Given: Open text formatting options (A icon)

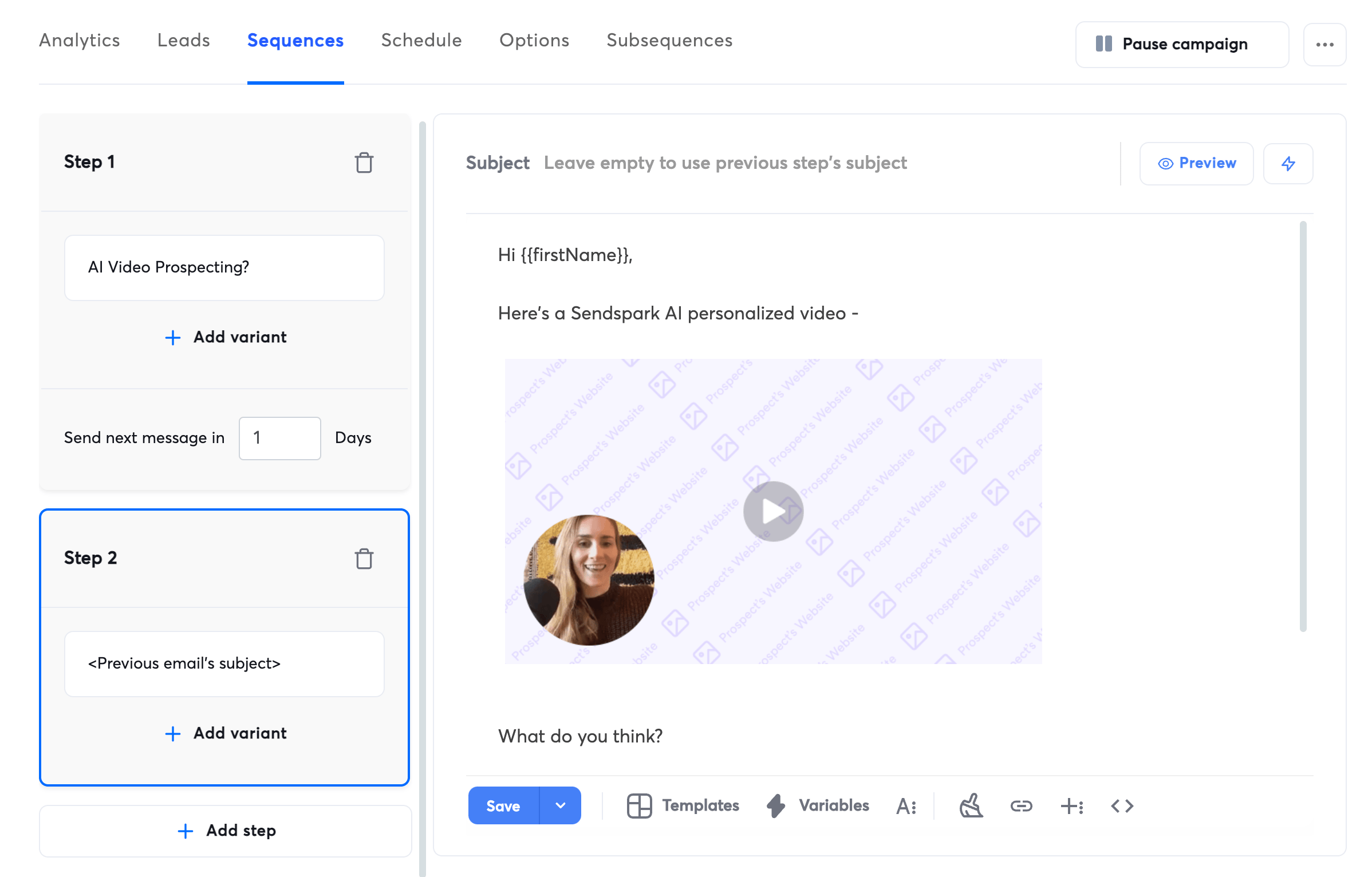Looking at the screenshot, I should click(x=906, y=806).
